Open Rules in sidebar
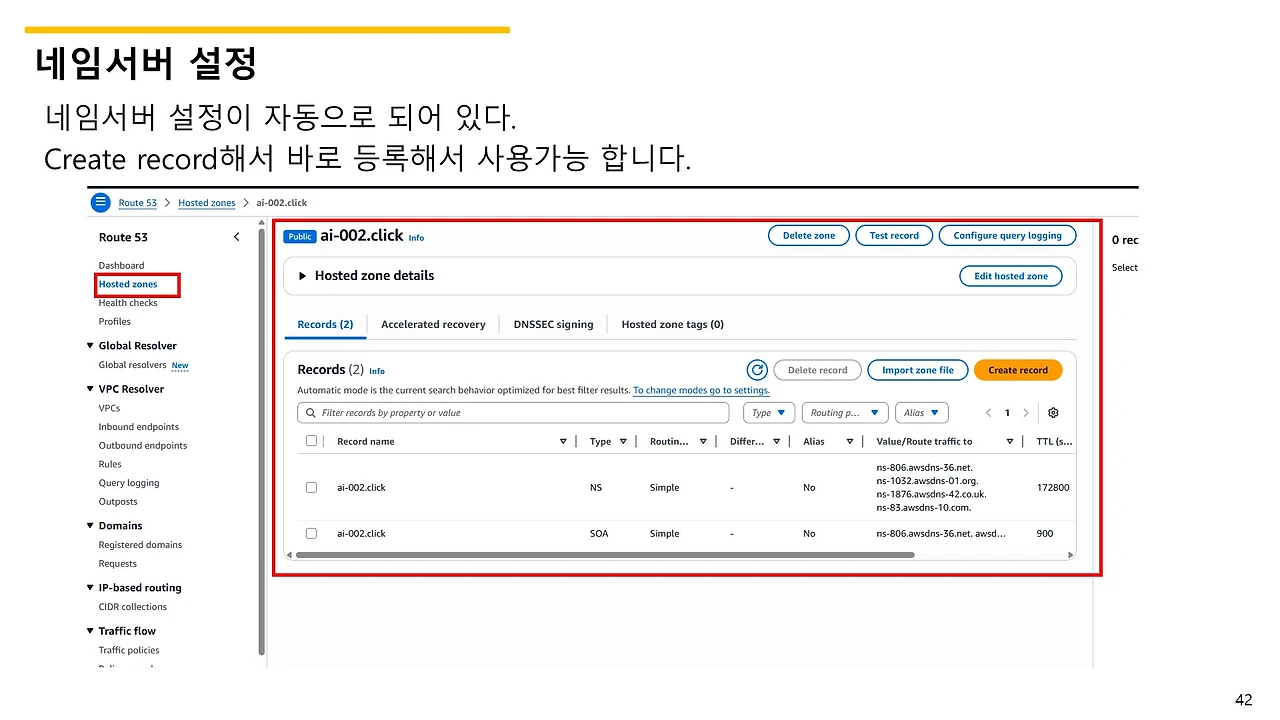The image size is (1280, 720). (x=110, y=465)
